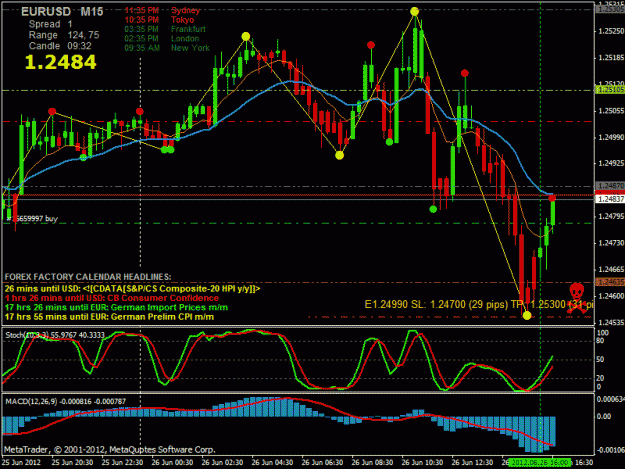Select the Spread 1 info line
The height and width of the screenshot is (469, 625).
tap(50, 24)
